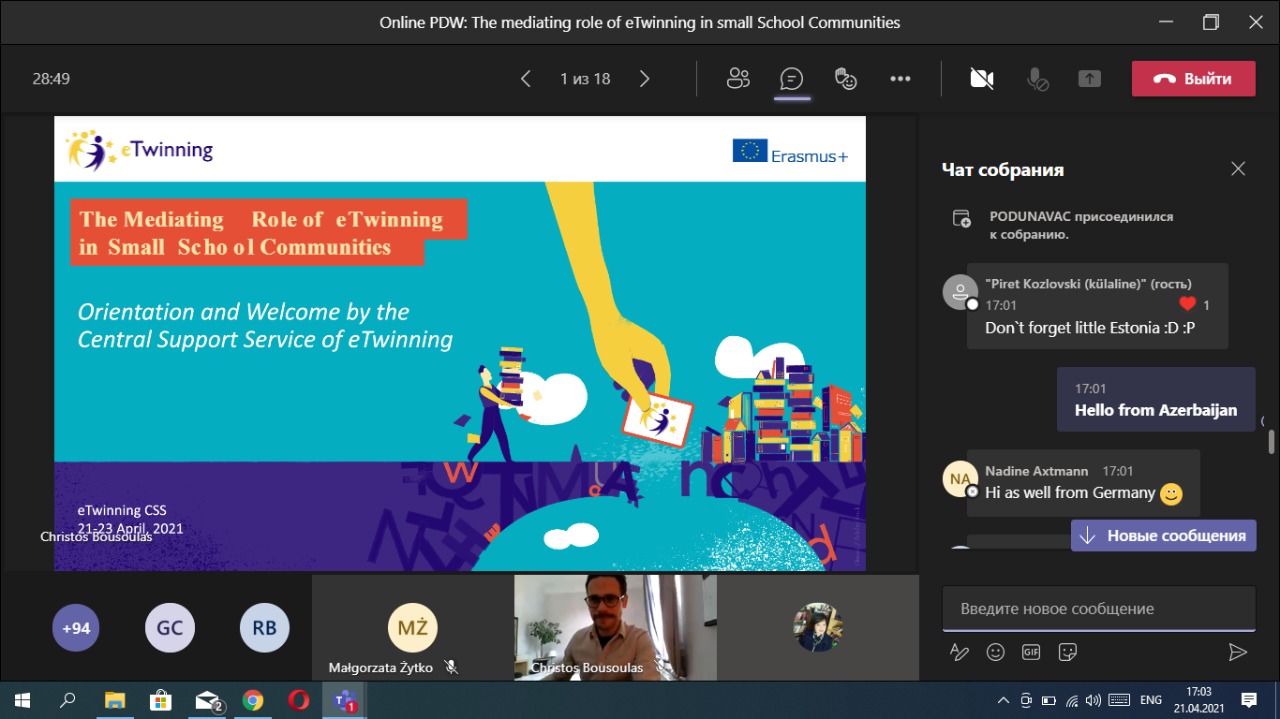
Task: Jump to Новые сообщения new messages
Action: click(1163, 535)
